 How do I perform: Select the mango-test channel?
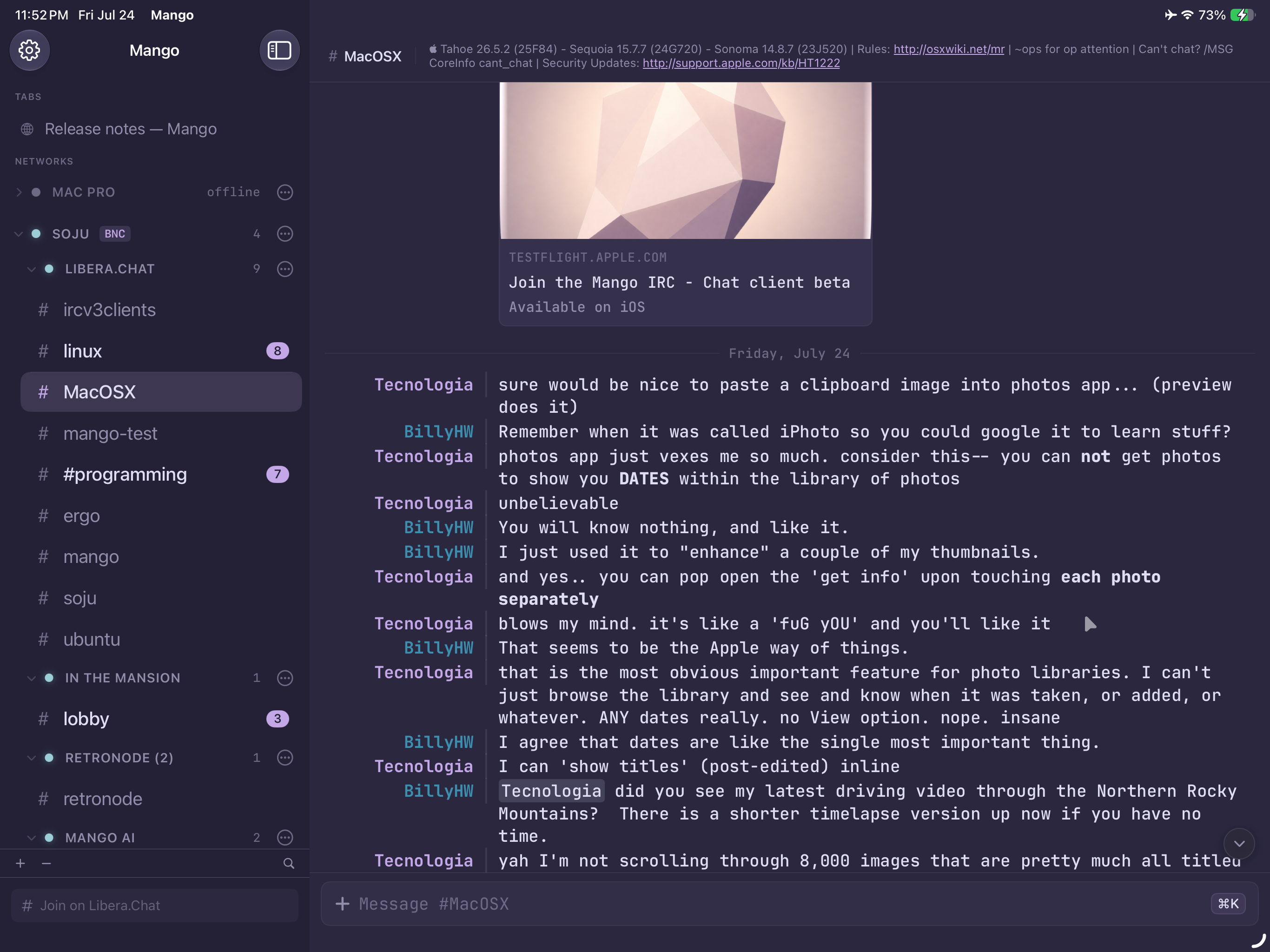click(x=161, y=434)
